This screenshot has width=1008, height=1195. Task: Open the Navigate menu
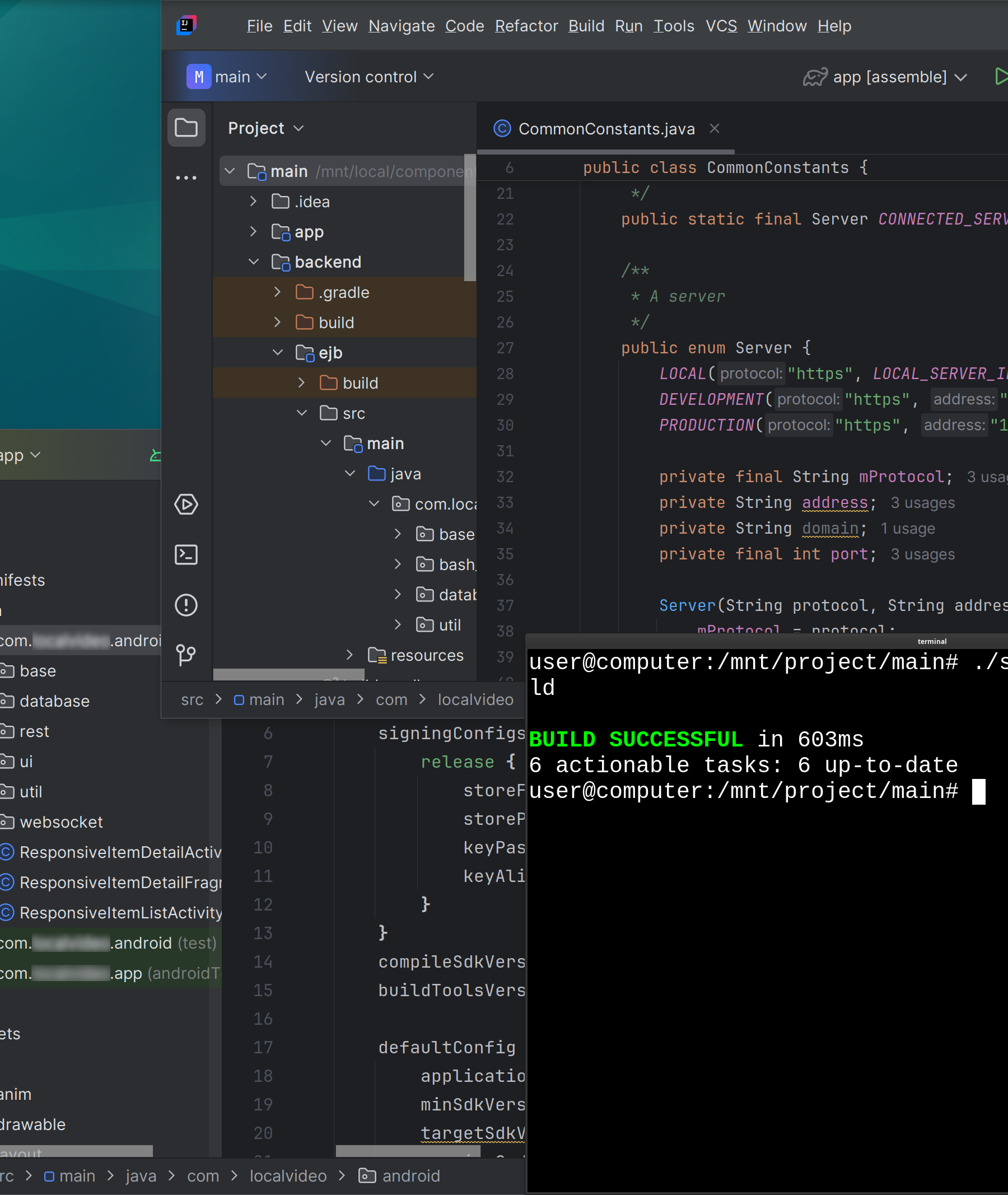(401, 26)
